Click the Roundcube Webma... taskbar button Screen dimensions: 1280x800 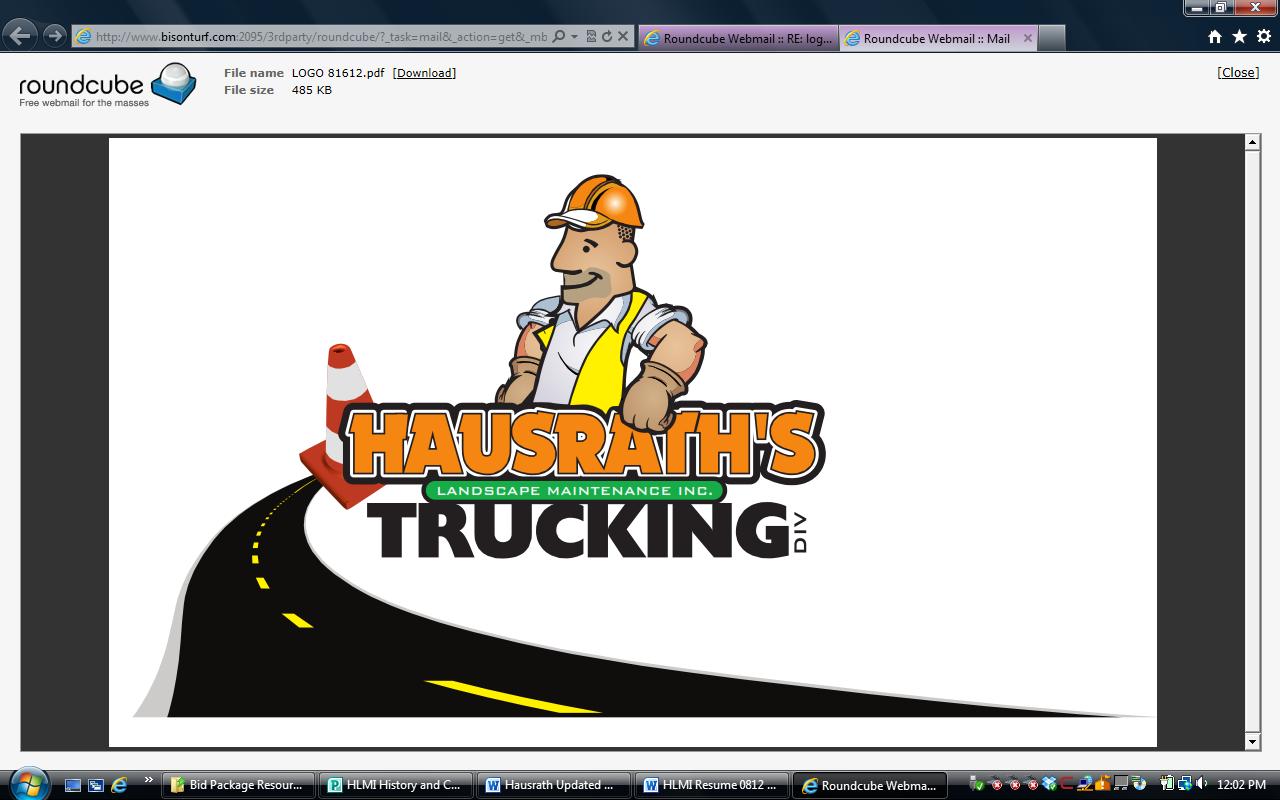click(870, 785)
